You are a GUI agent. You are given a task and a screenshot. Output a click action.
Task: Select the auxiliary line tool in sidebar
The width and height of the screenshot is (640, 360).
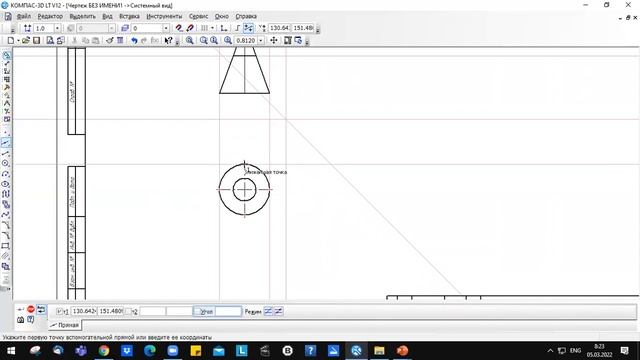point(6,143)
